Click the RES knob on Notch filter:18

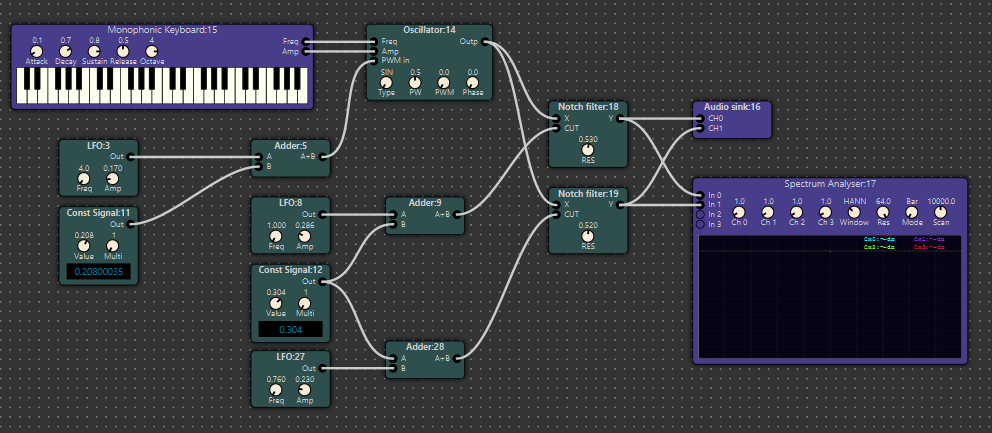(588, 151)
